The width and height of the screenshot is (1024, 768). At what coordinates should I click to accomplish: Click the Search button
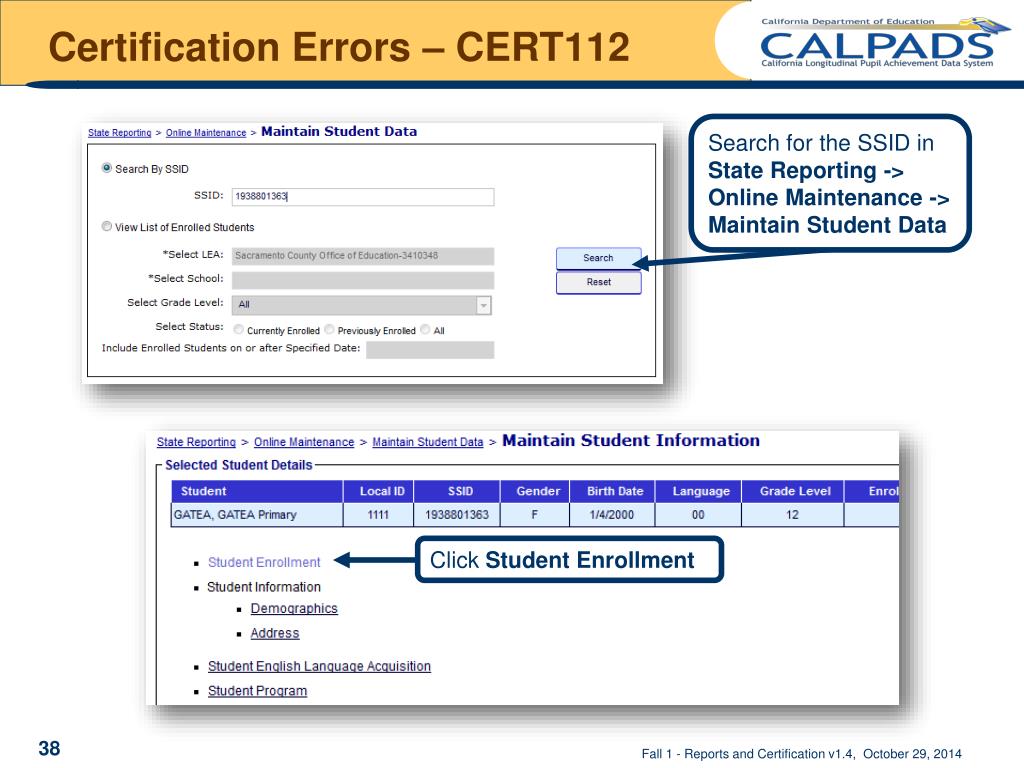click(x=598, y=258)
